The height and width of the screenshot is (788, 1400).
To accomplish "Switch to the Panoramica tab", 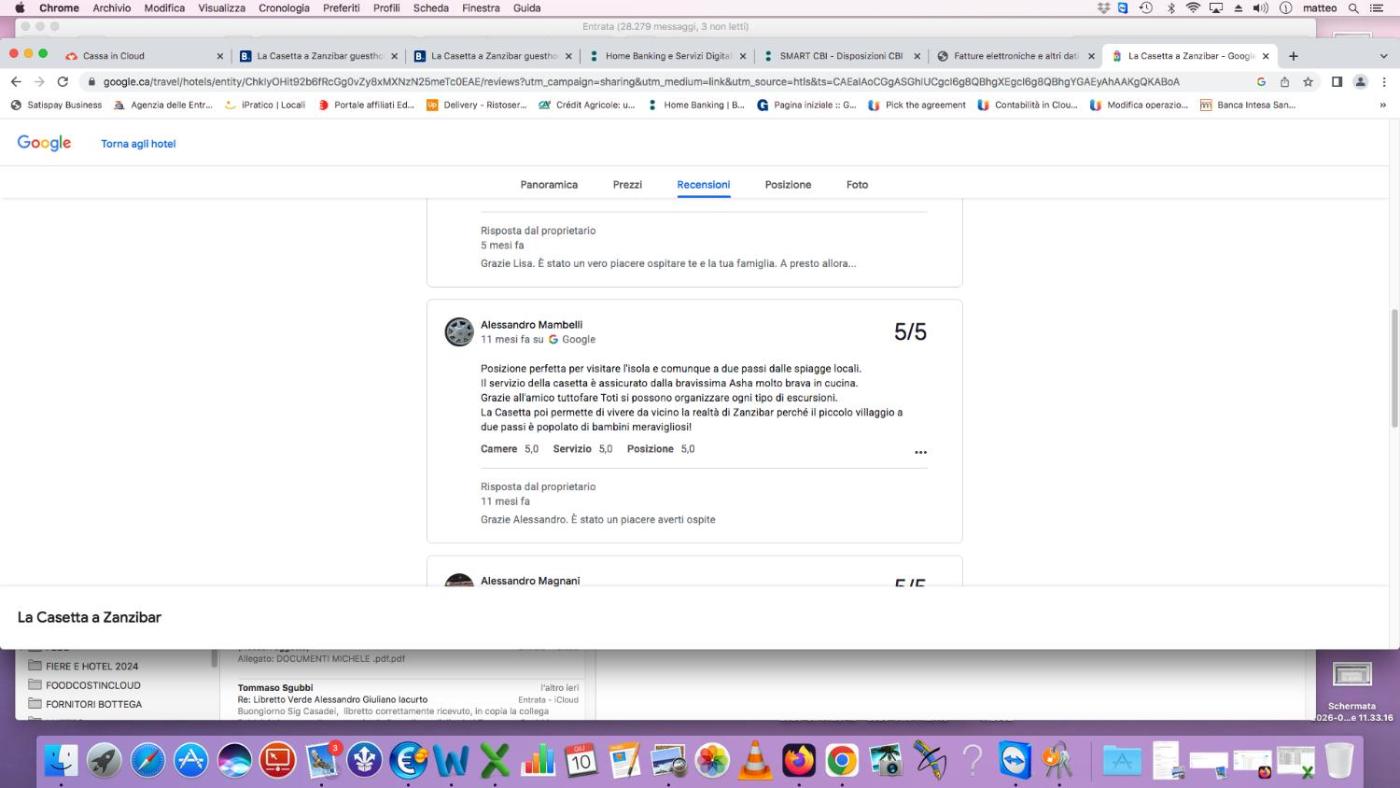I will pyautogui.click(x=549, y=185).
